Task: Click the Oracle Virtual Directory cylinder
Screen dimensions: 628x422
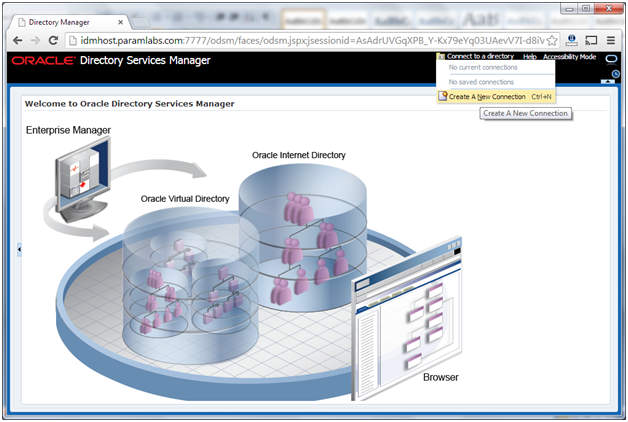Action: (191, 286)
